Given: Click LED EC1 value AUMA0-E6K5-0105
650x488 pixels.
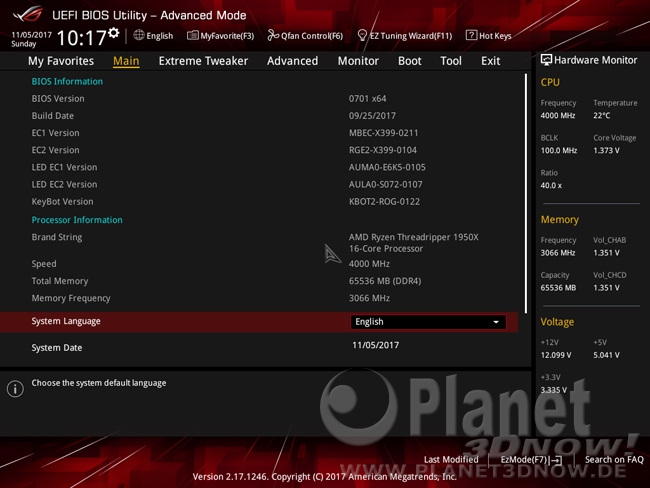Looking at the screenshot, I should 387,167.
